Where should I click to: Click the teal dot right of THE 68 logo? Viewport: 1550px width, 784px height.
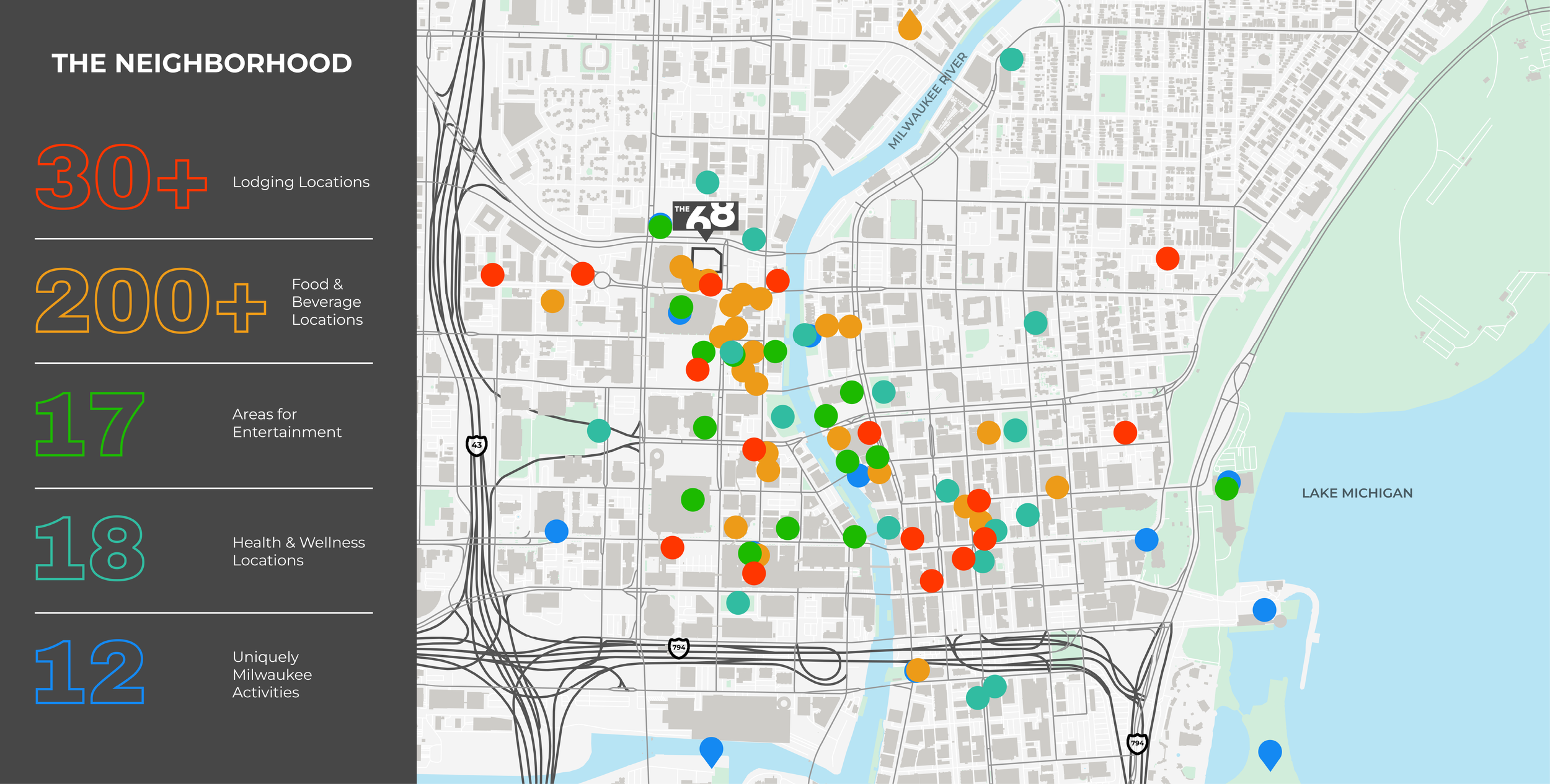click(x=754, y=239)
